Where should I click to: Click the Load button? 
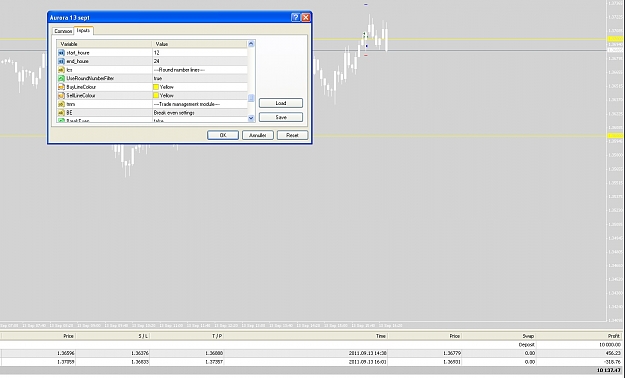(x=281, y=103)
